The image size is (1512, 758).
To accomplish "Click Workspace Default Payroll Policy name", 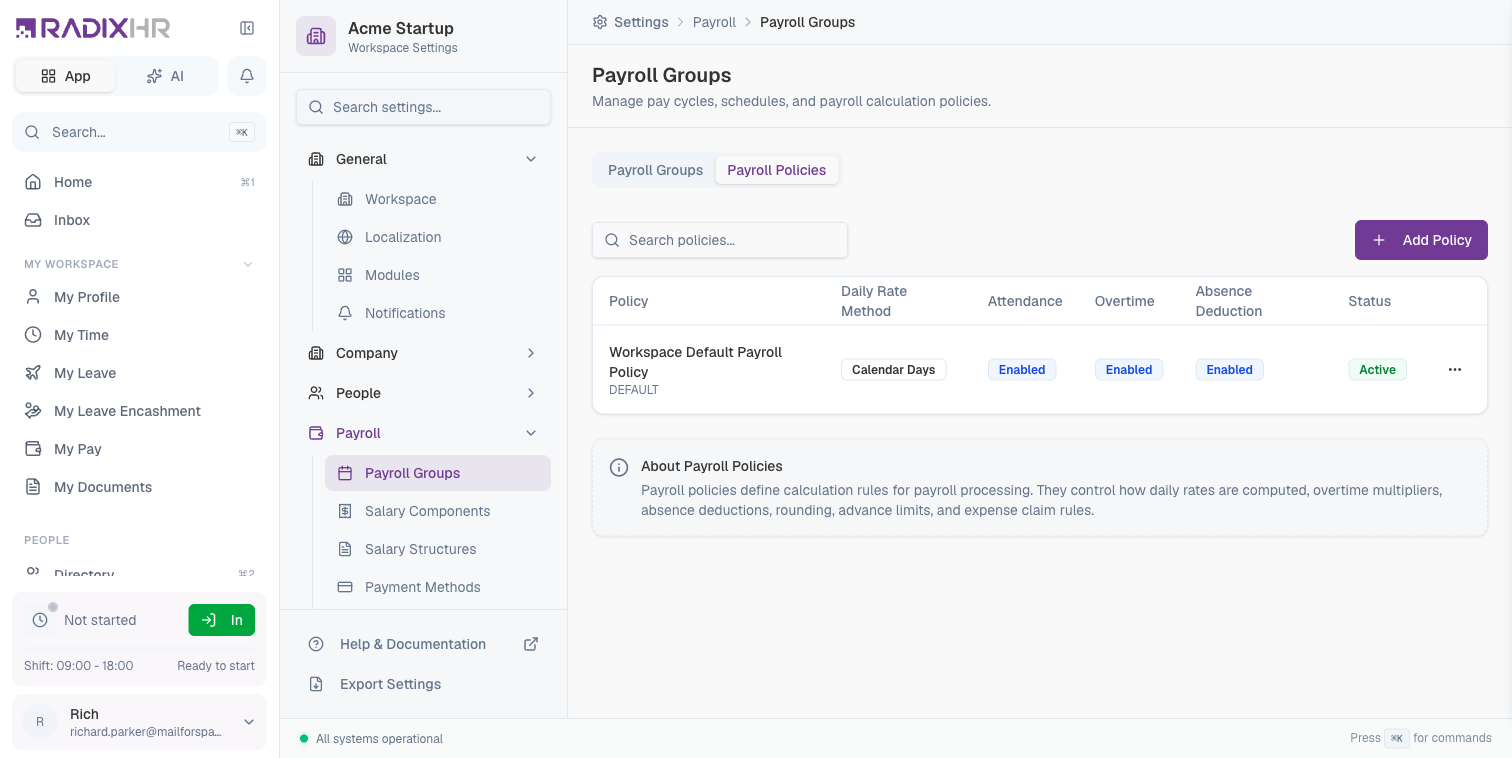I will (696, 362).
